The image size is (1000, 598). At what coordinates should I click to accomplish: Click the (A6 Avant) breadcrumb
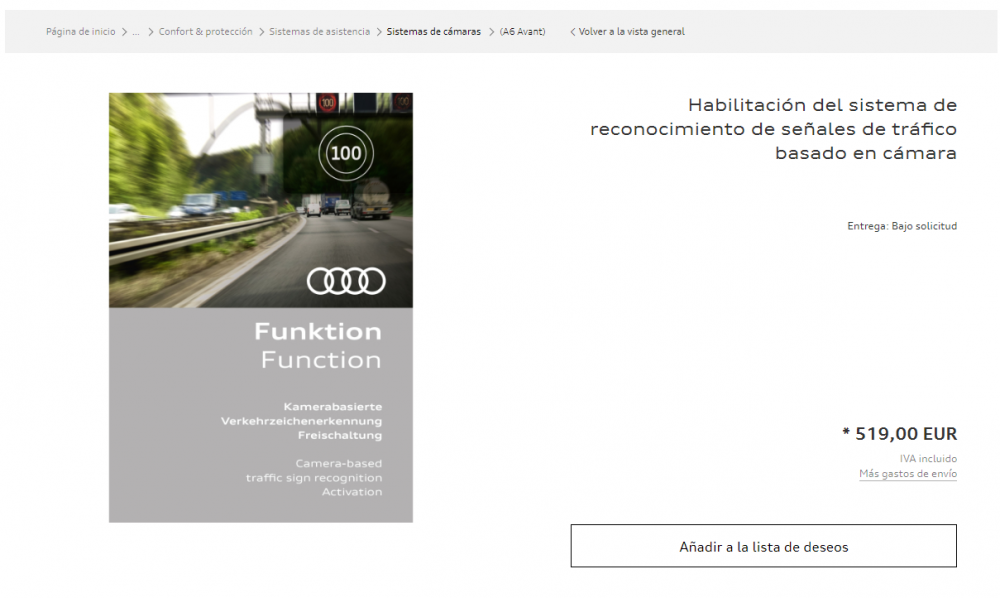[x=522, y=32]
